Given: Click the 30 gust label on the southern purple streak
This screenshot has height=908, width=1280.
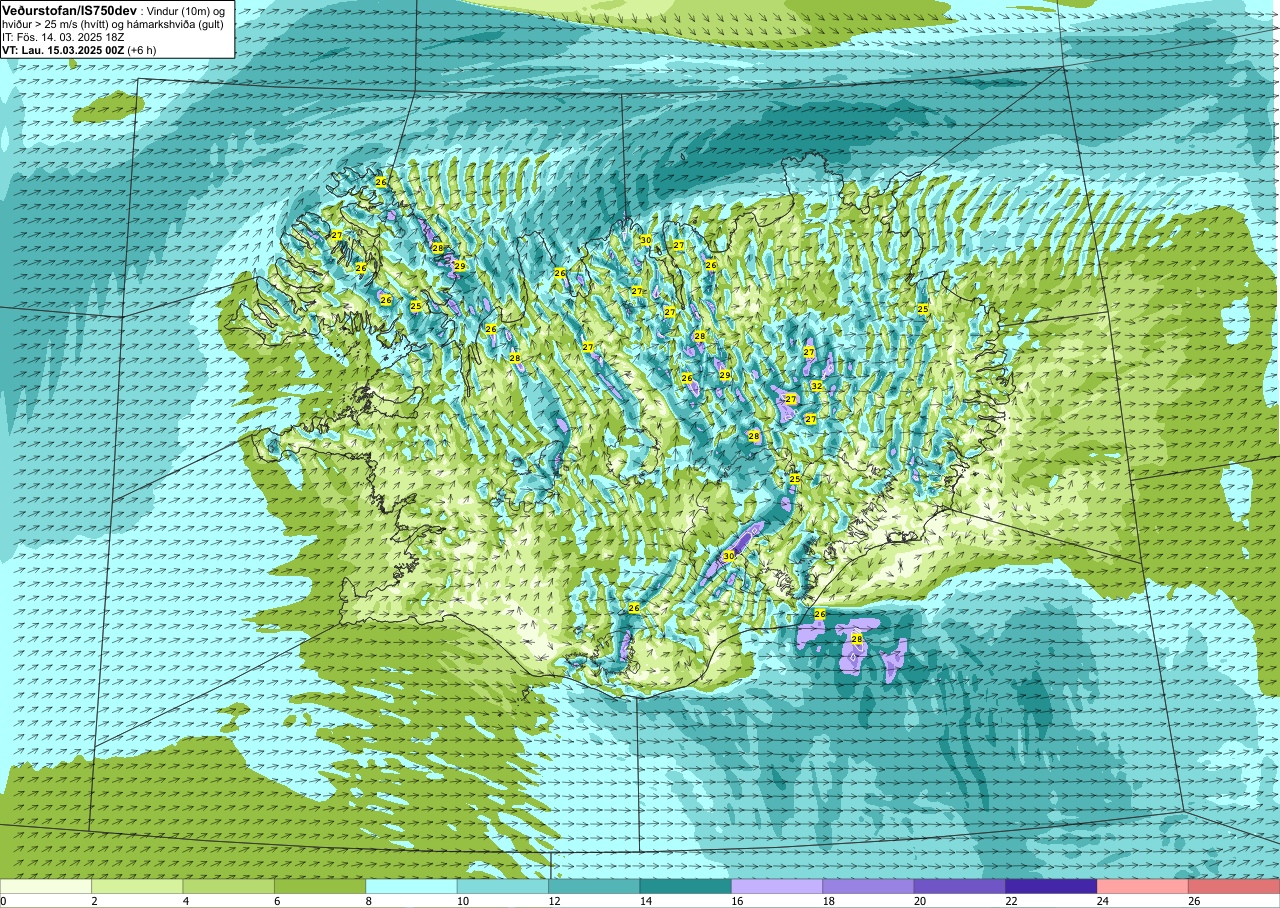Looking at the screenshot, I should click(729, 555).
